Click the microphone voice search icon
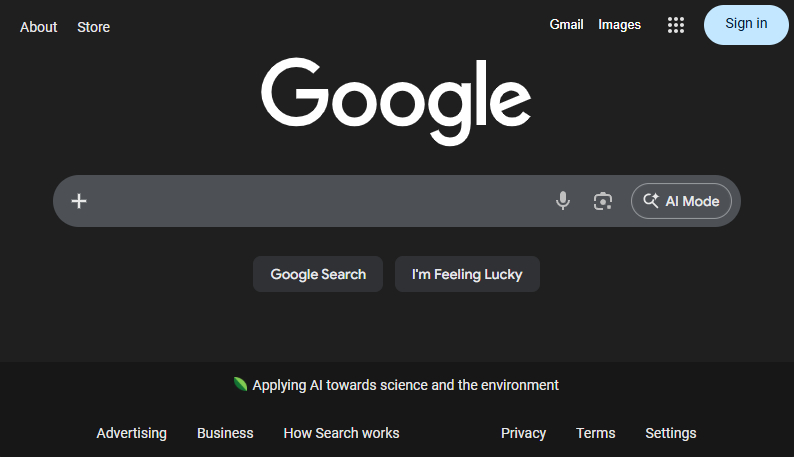Viewport: 794px width, 457px height. click(x=563, y=201)
